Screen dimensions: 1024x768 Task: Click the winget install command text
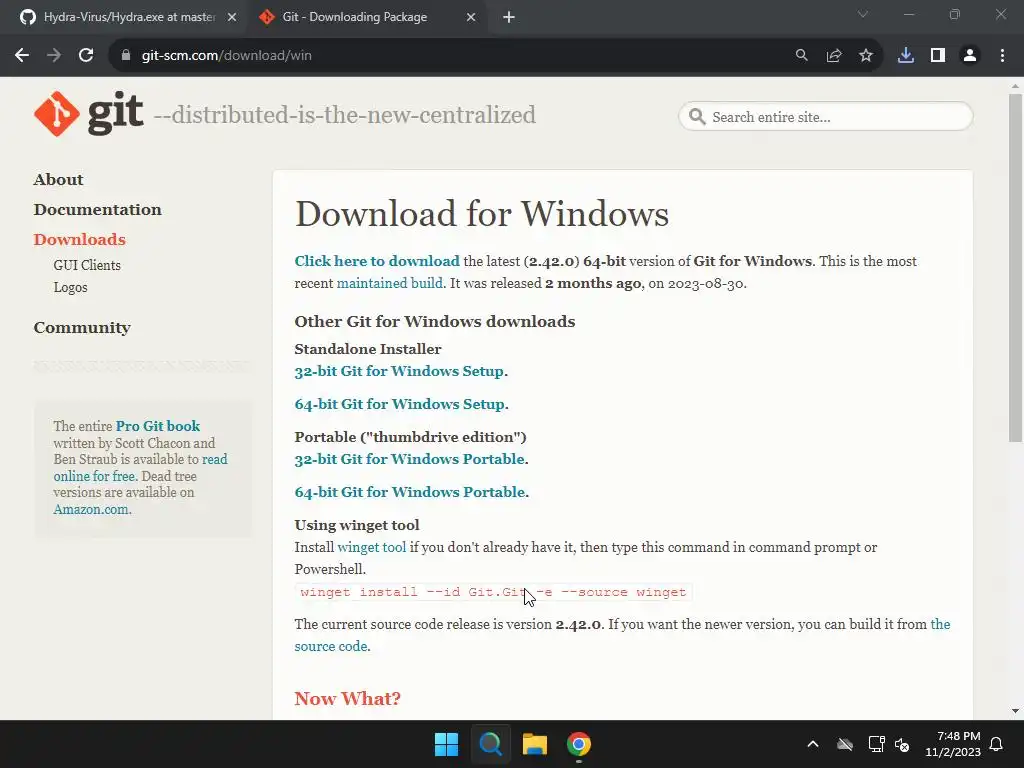(x=493, y=592)
